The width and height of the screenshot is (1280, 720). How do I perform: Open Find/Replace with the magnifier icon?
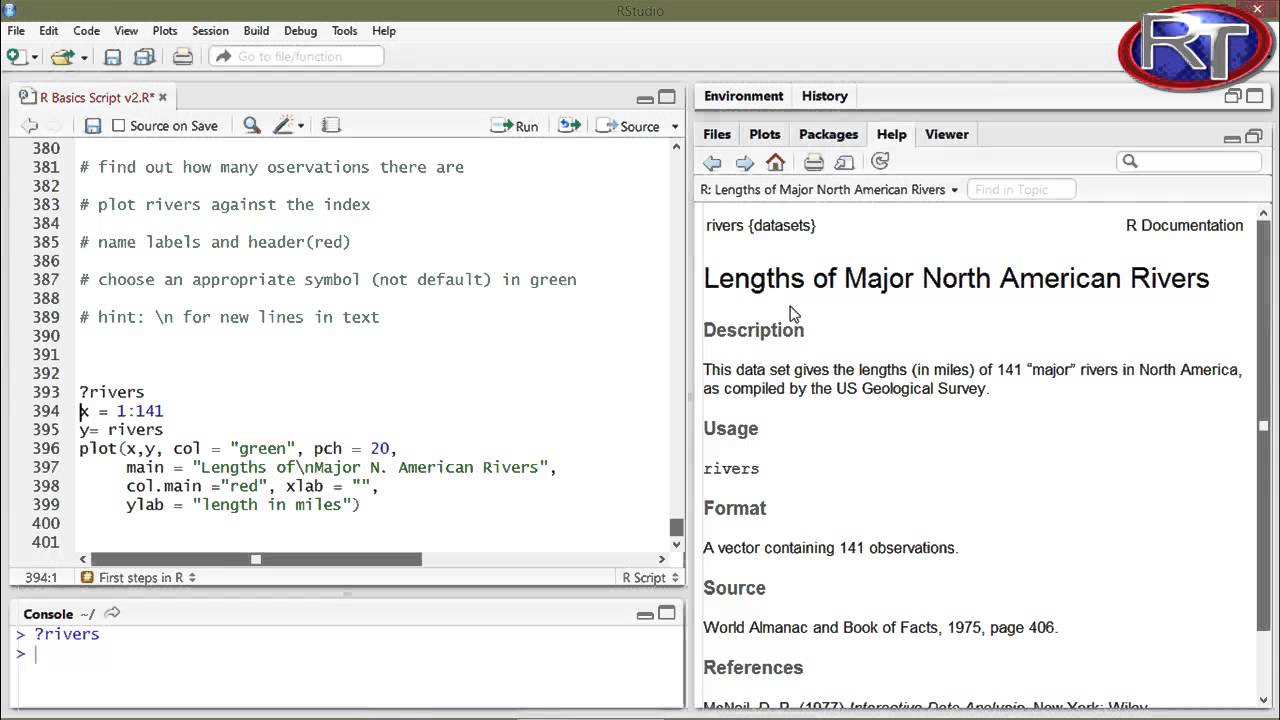(x=252, y=126)
